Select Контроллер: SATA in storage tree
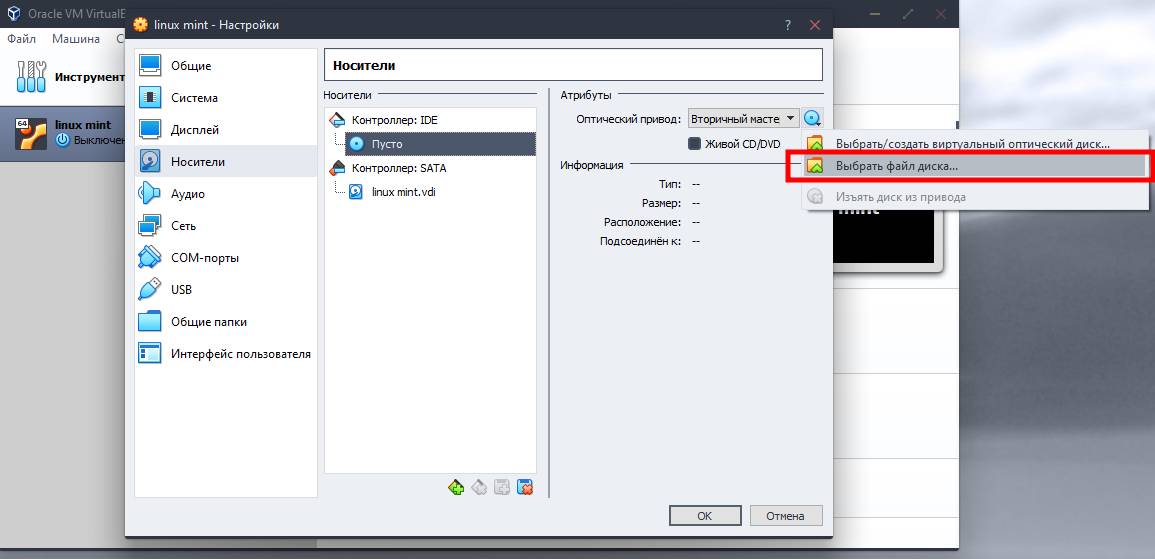Image resolution: width=1155 pixels, height=559 pixels. click(398, 168)
